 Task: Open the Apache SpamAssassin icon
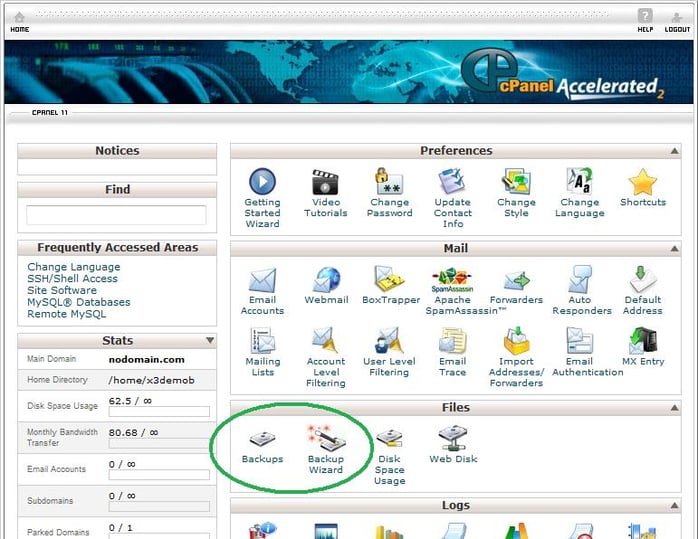pos(452,280)
